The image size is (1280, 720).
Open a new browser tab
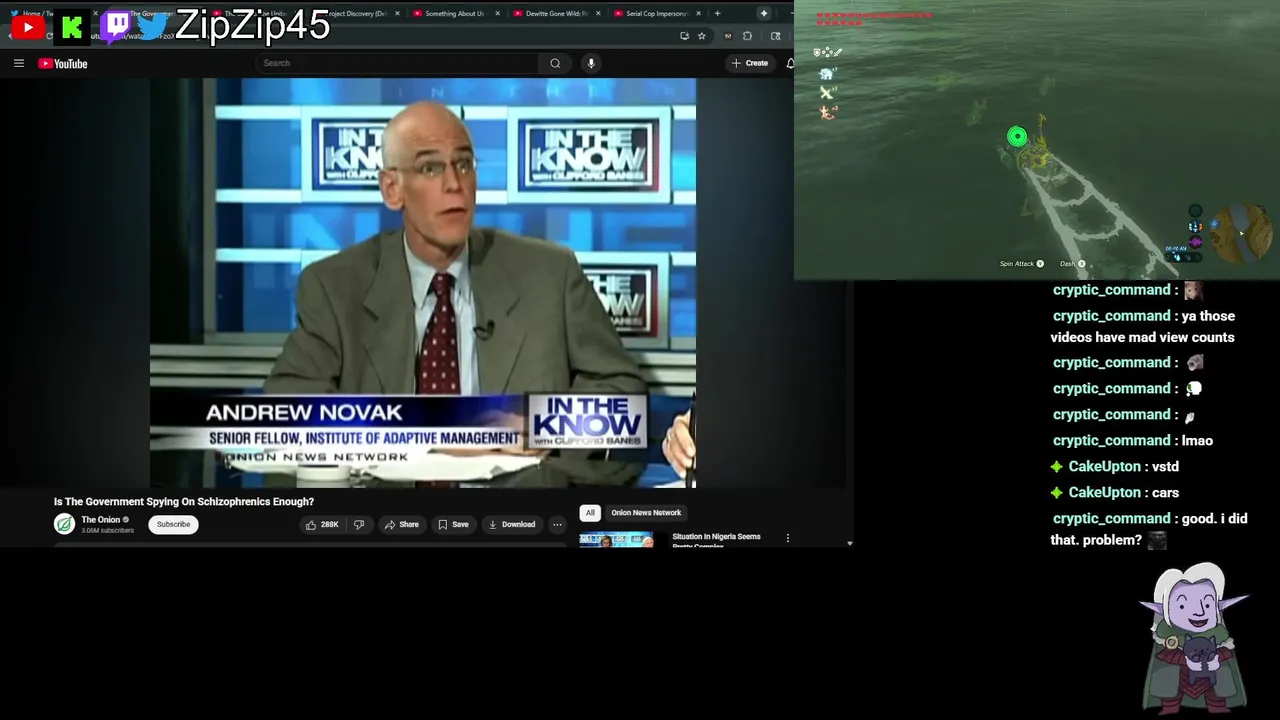tap(717, 14)
